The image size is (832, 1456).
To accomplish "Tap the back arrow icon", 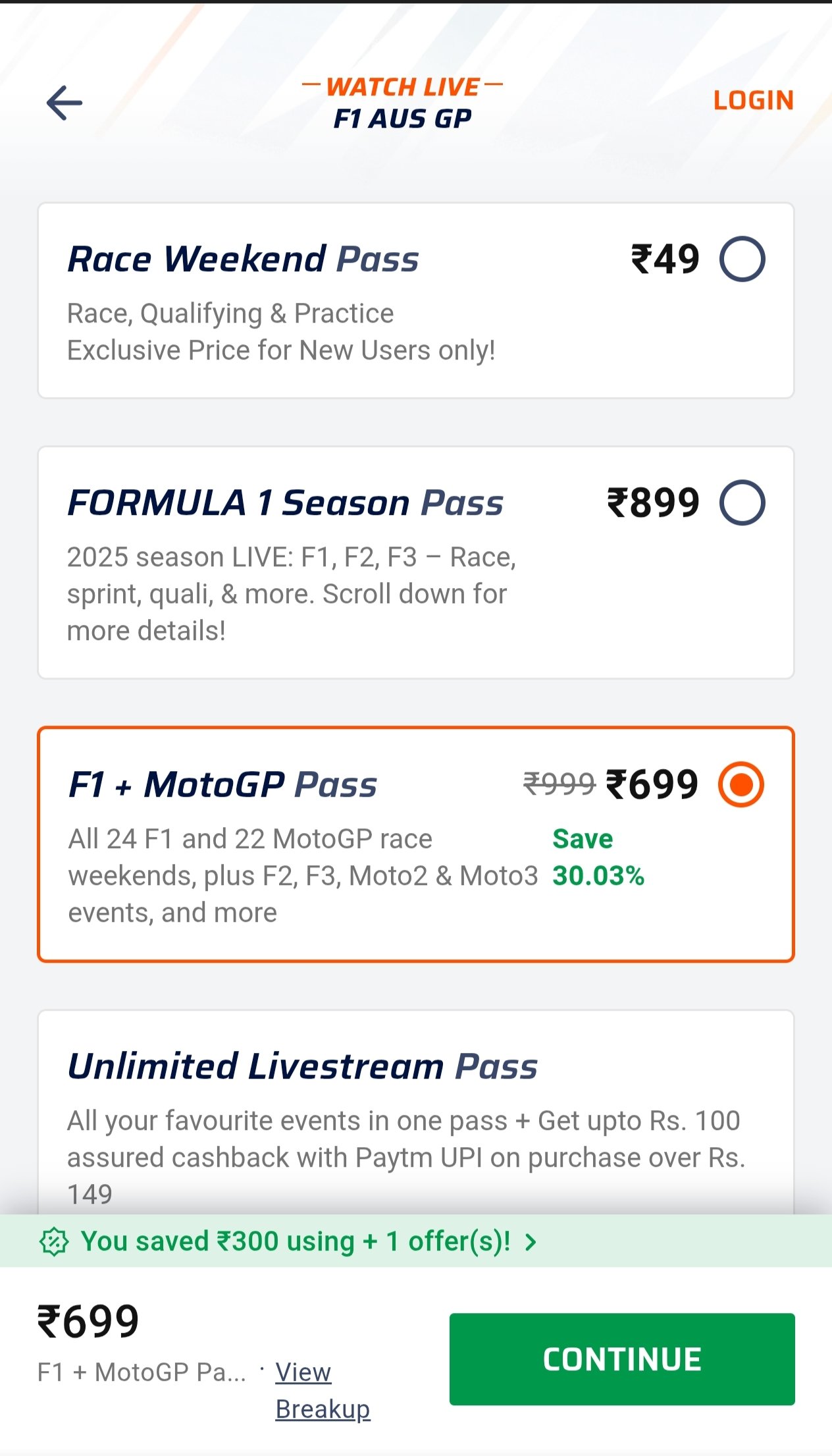I will 65,103.
